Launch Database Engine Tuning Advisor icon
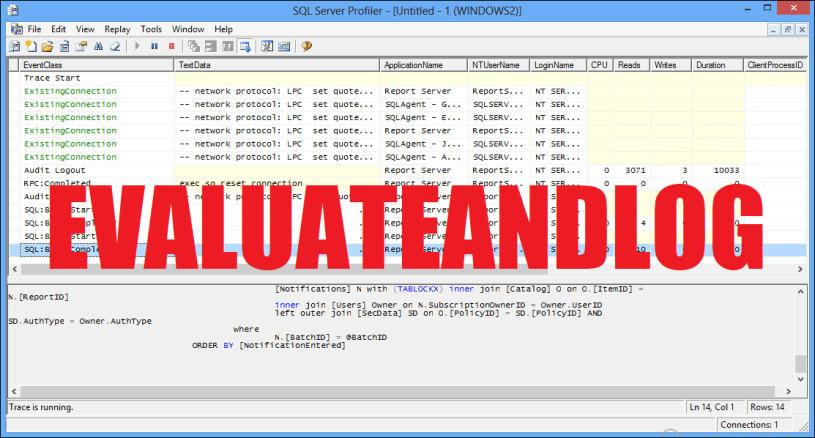The width and height of the screenshot is (815, 438). (267, 46)
